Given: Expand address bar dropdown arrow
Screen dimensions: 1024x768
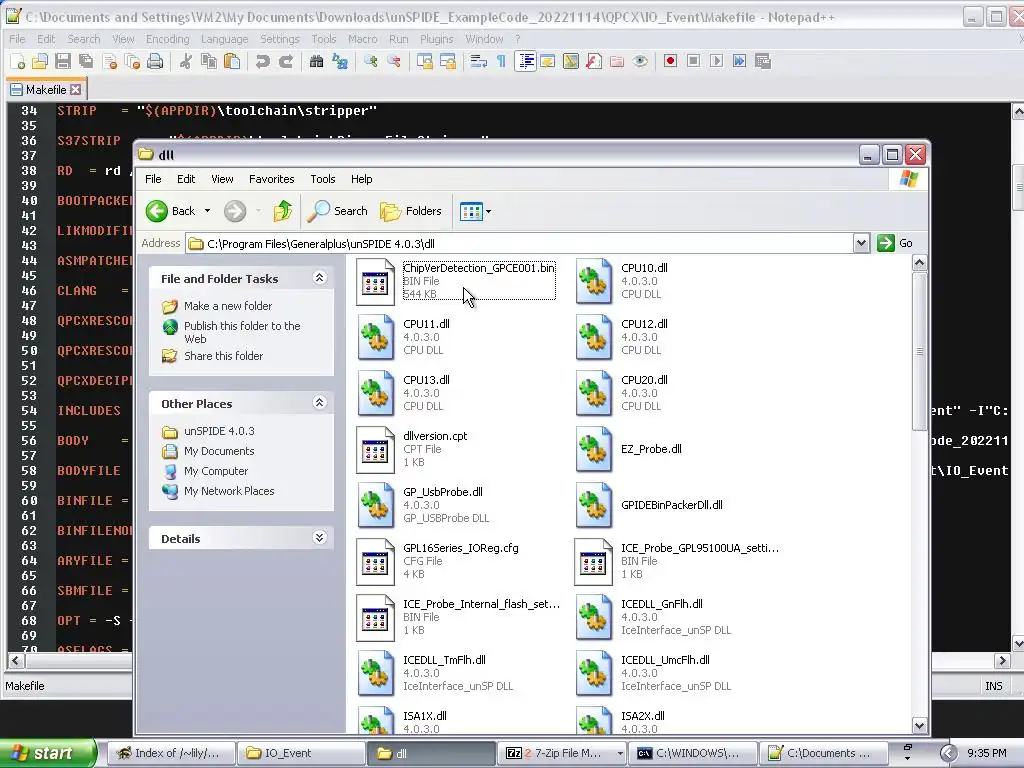Looking at the screenshot, I should click(861, 244).
